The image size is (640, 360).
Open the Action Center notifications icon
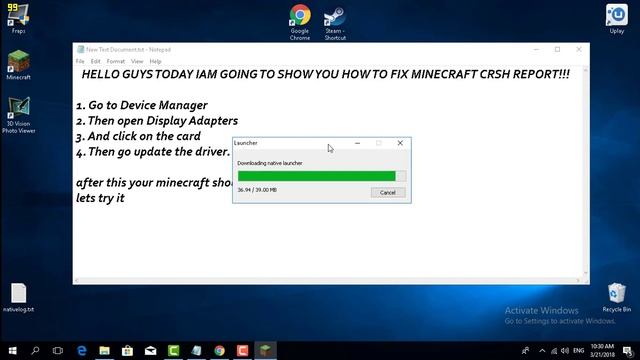pos(628,351)
